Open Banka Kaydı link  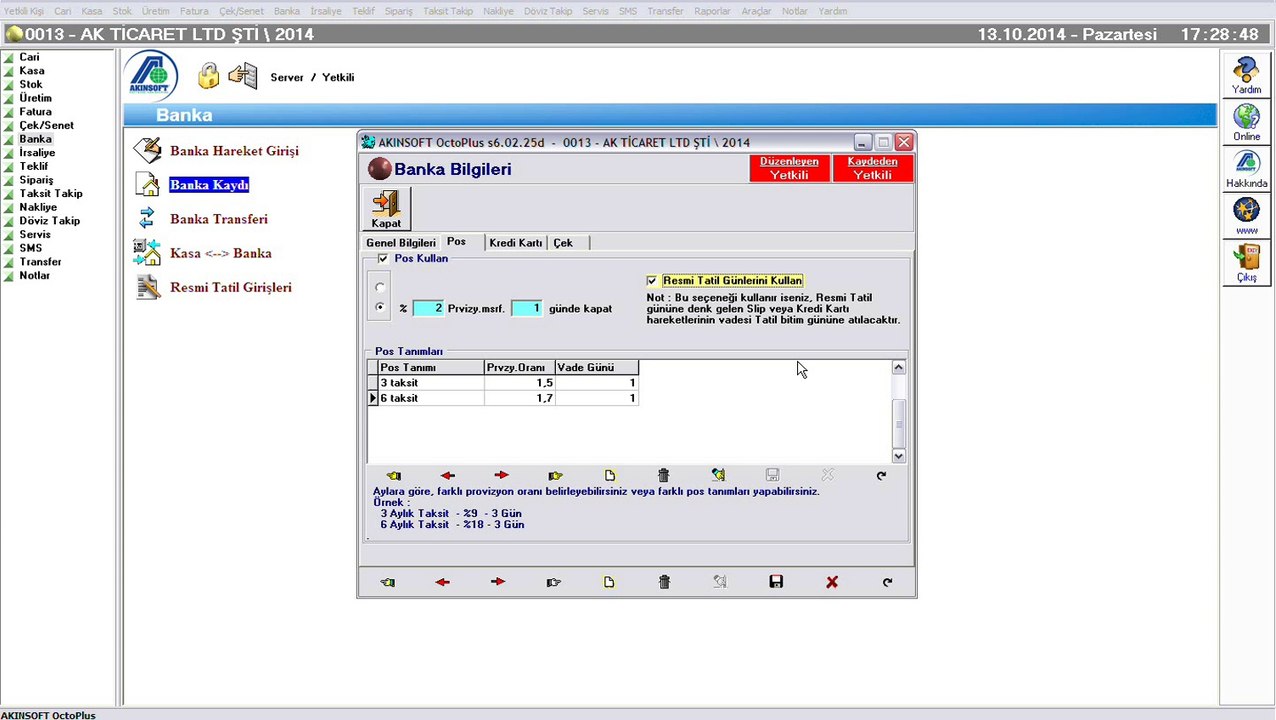click(209, 185)
